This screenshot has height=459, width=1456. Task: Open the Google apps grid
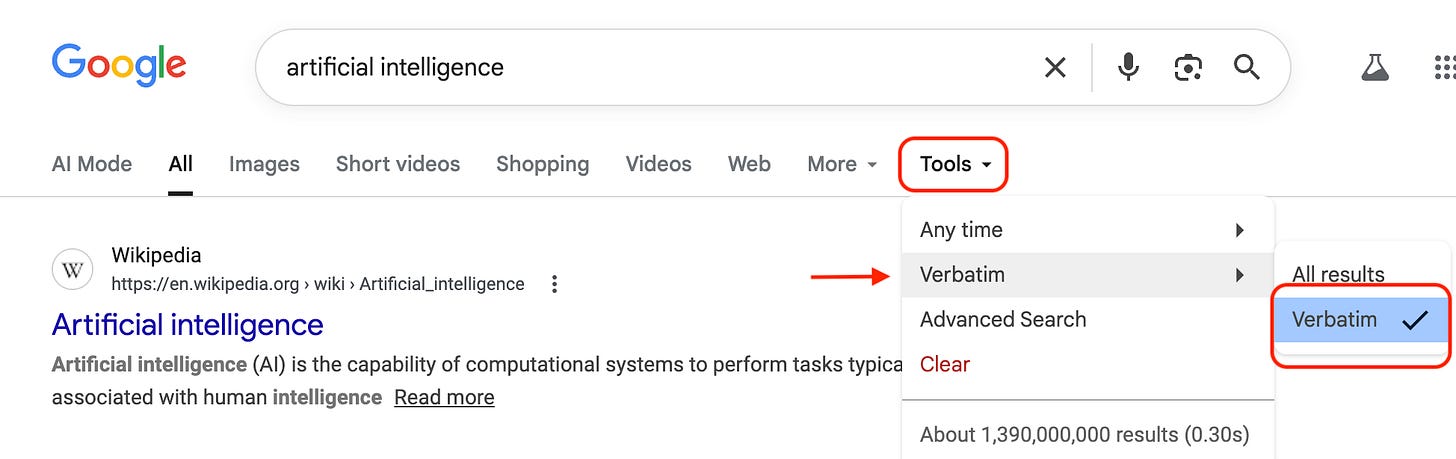tap(1443, 67)
